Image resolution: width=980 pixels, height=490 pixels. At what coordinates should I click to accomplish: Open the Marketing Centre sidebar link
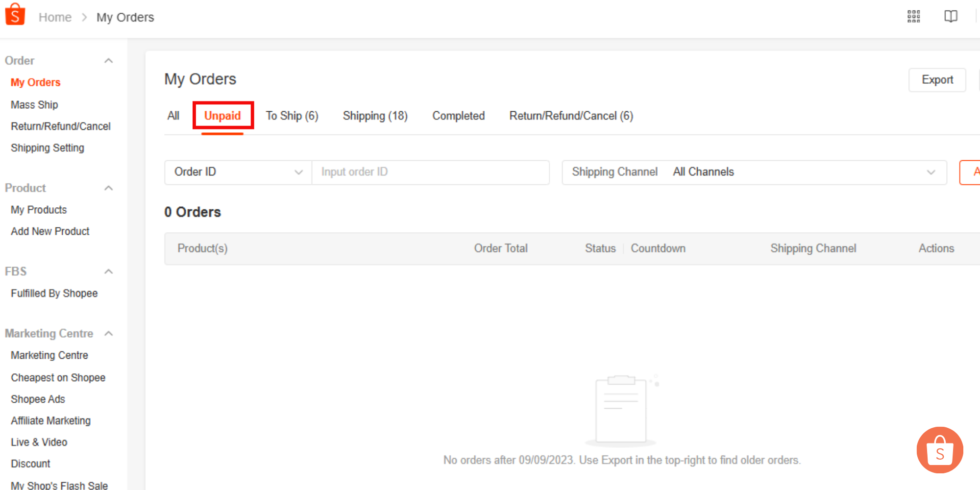coord(49,356)
